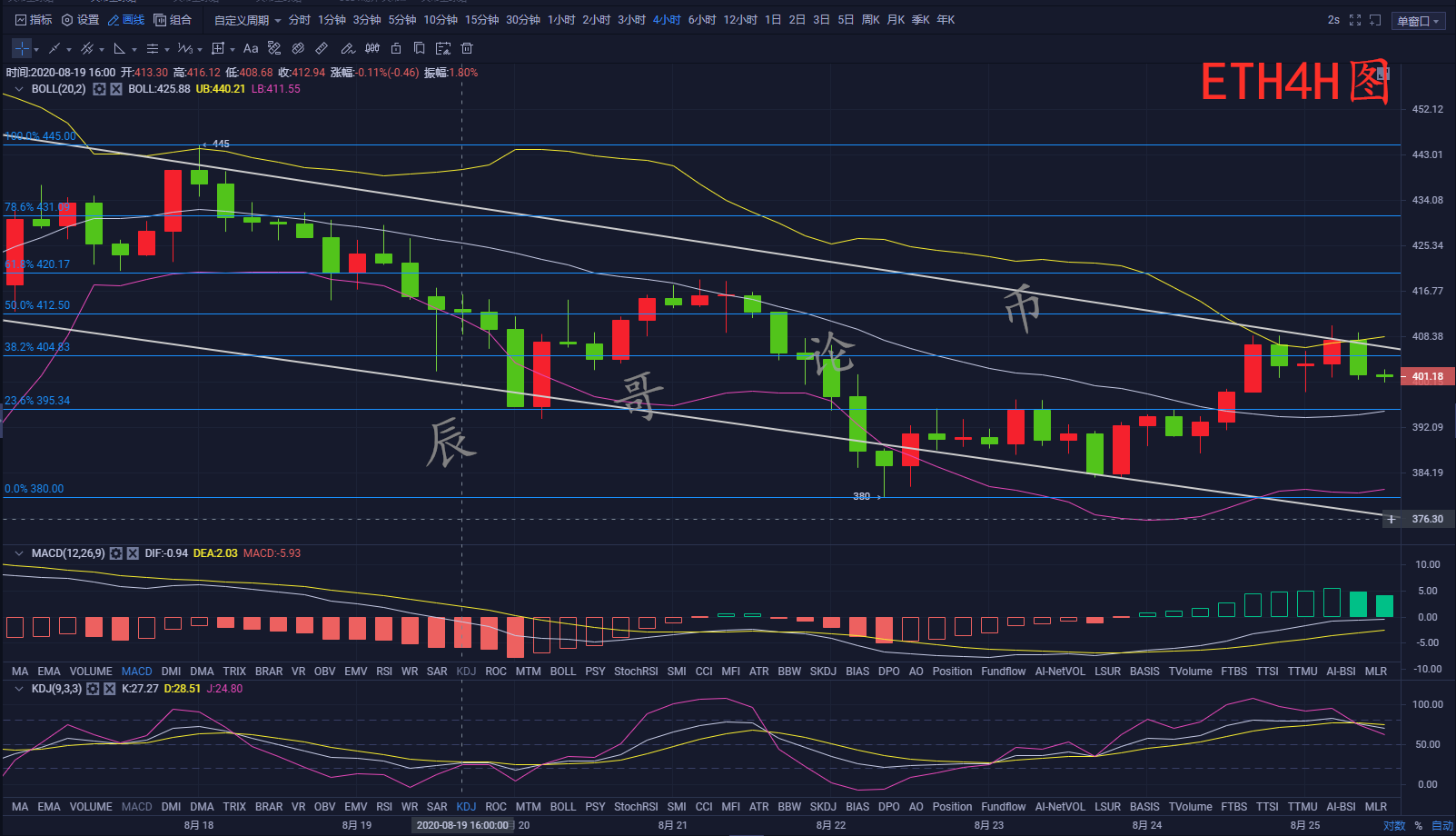This screenshot has width=1456, height=836.
Task: Toggle percent scale on price axis
Action: coord(1418,826)
